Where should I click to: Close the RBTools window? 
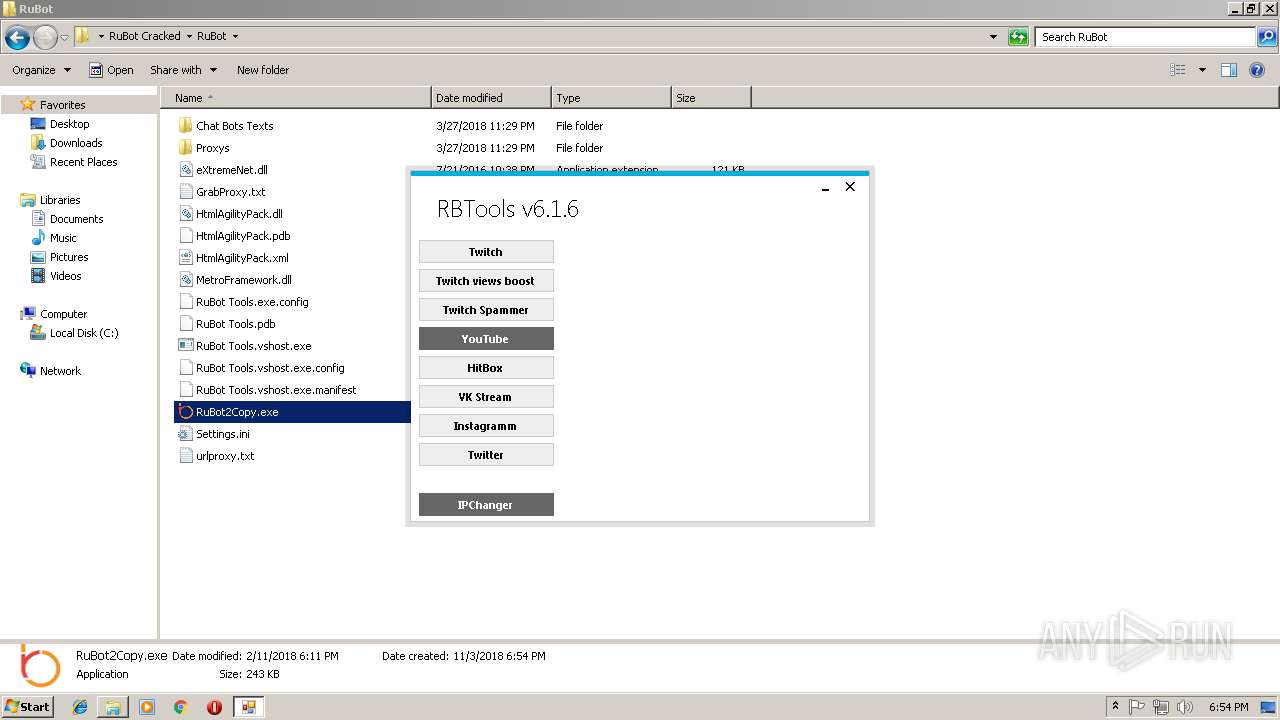tap(850, 186)
